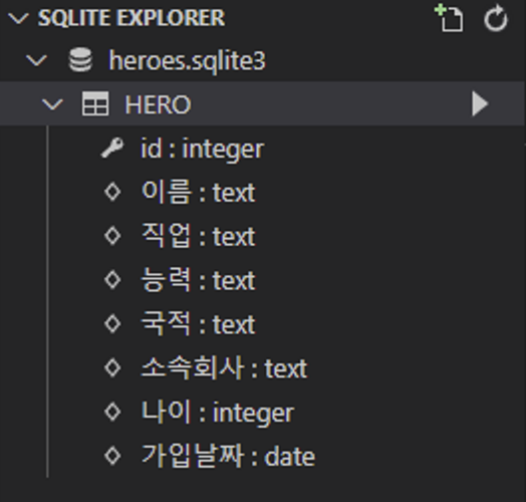
Task: Select the 나이 : integer column
Action: (x=218, y=413)
